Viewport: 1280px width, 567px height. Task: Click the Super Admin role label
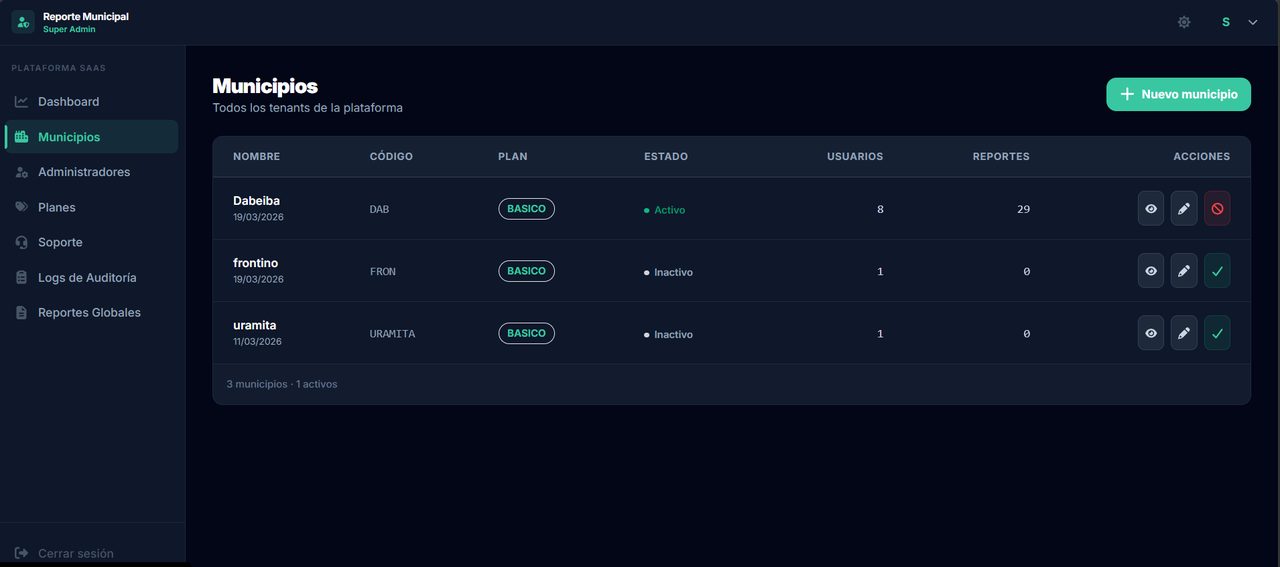[x=69, y=30]
